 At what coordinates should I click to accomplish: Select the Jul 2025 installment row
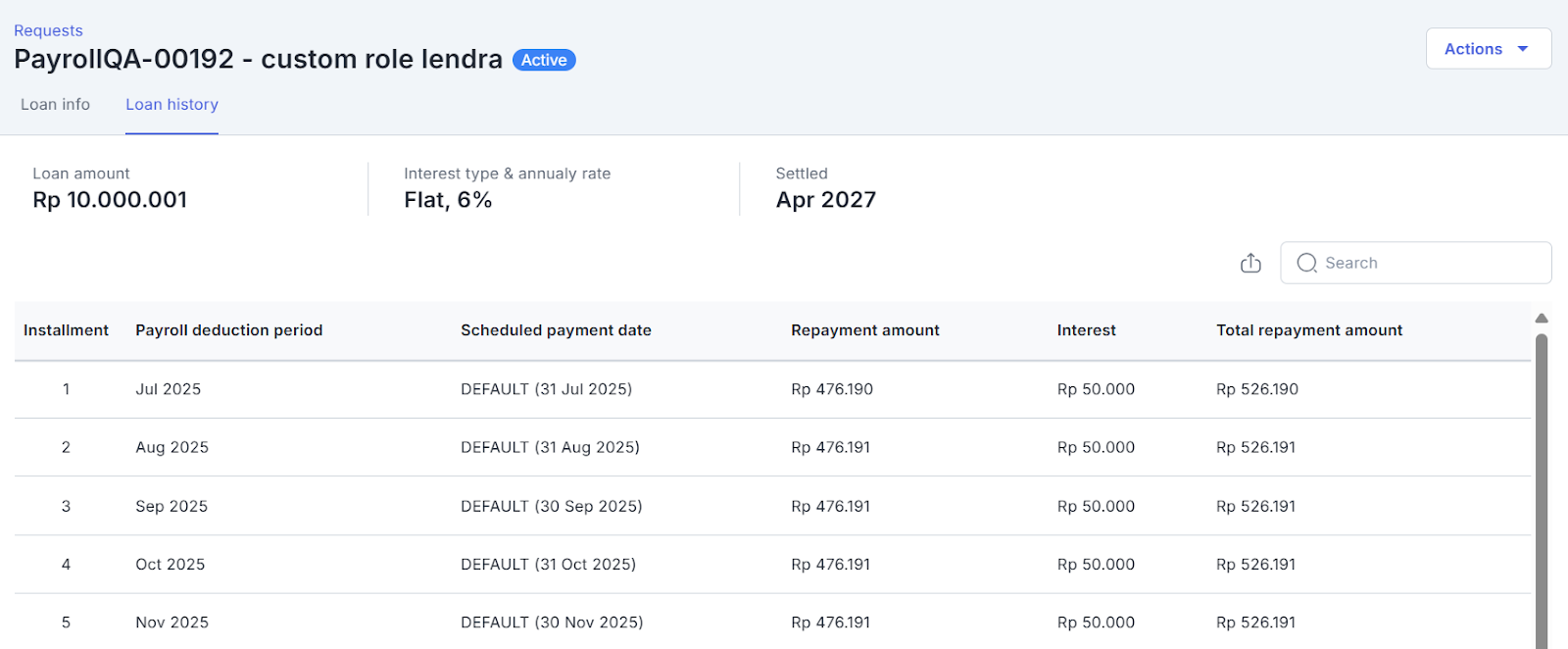(168, 389)
